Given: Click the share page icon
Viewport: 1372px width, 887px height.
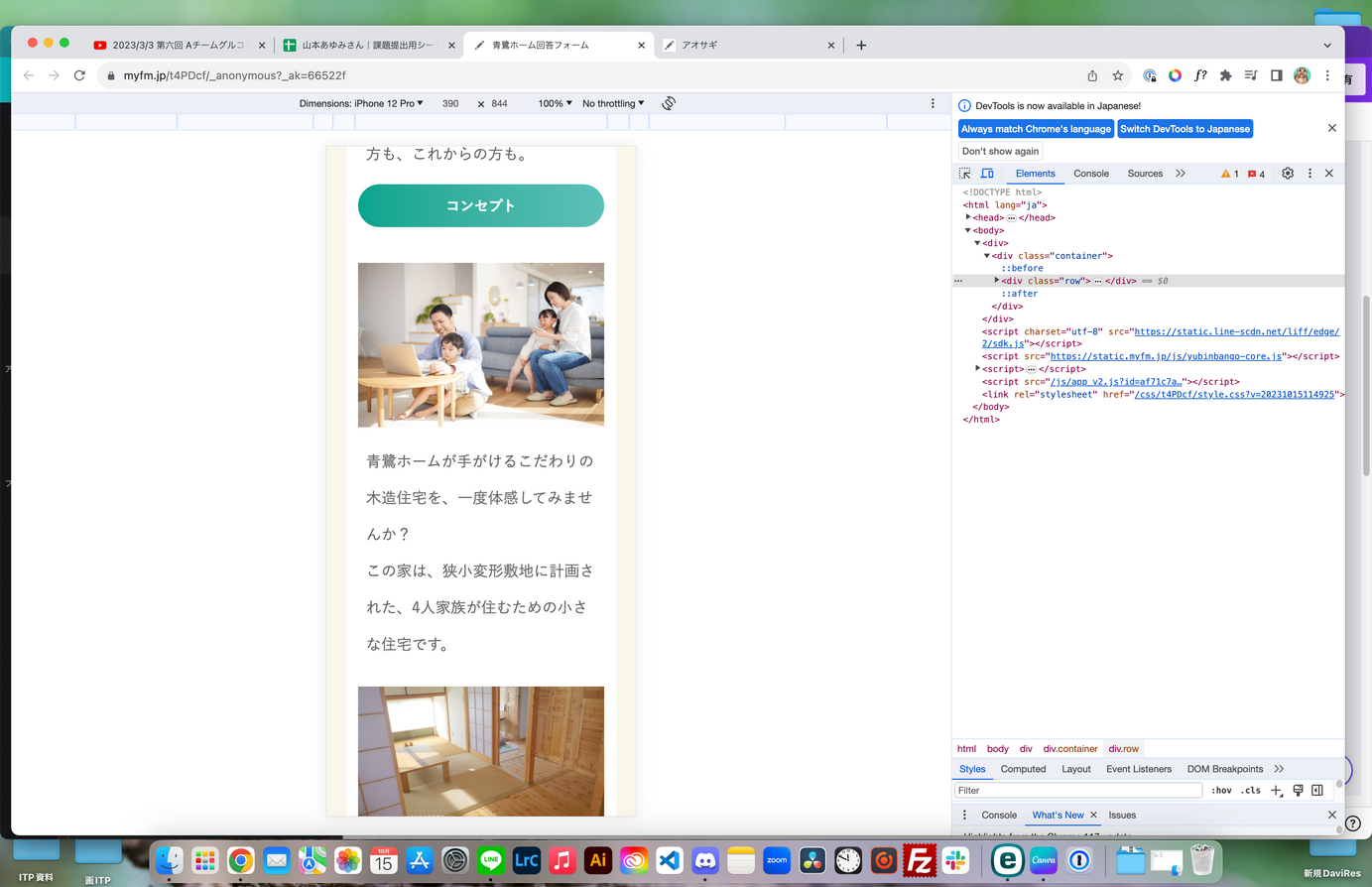Looking at the screenshot, I should point(1092,75).
